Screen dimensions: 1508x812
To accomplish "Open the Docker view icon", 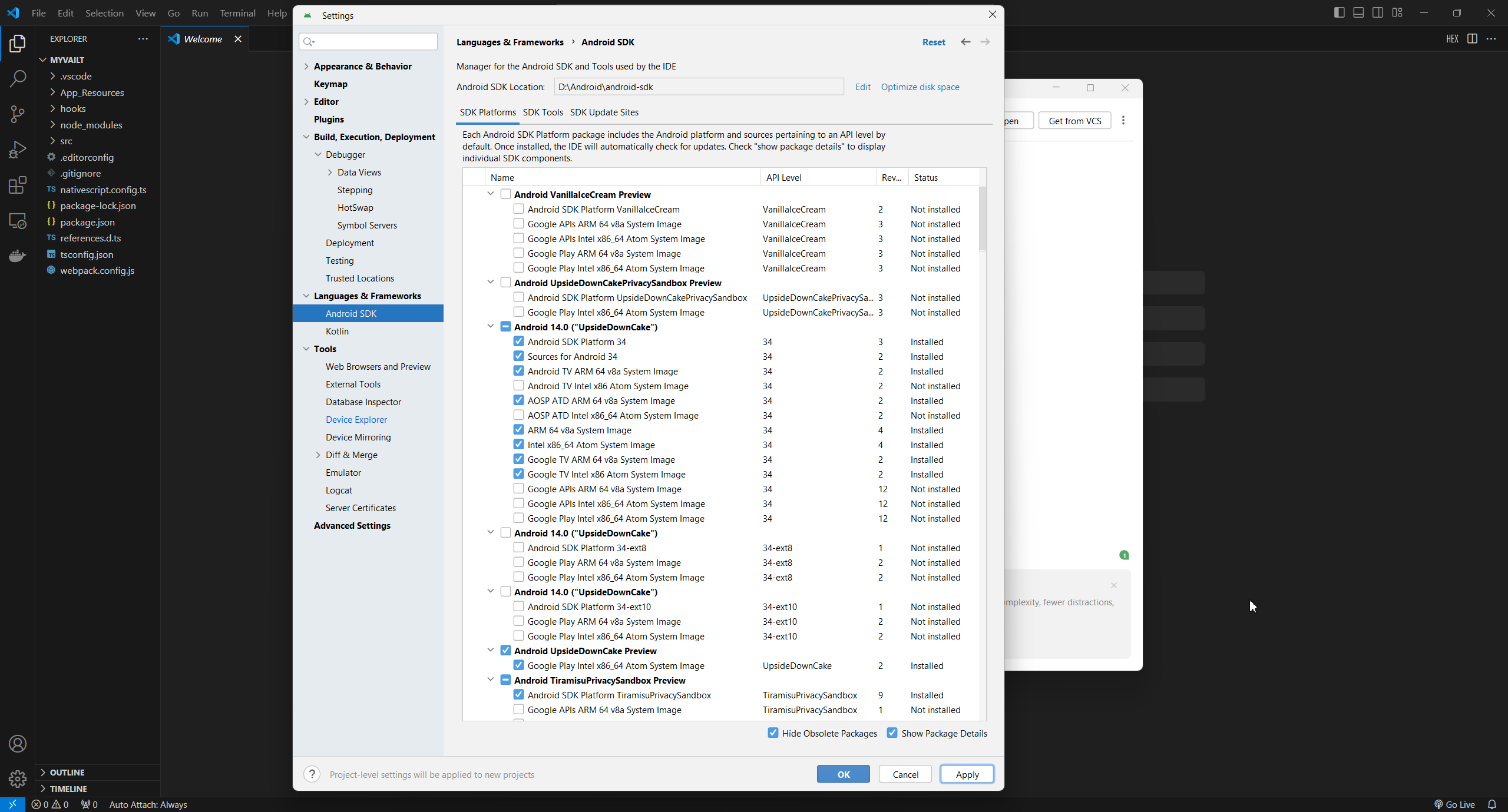I will (18, 256).
